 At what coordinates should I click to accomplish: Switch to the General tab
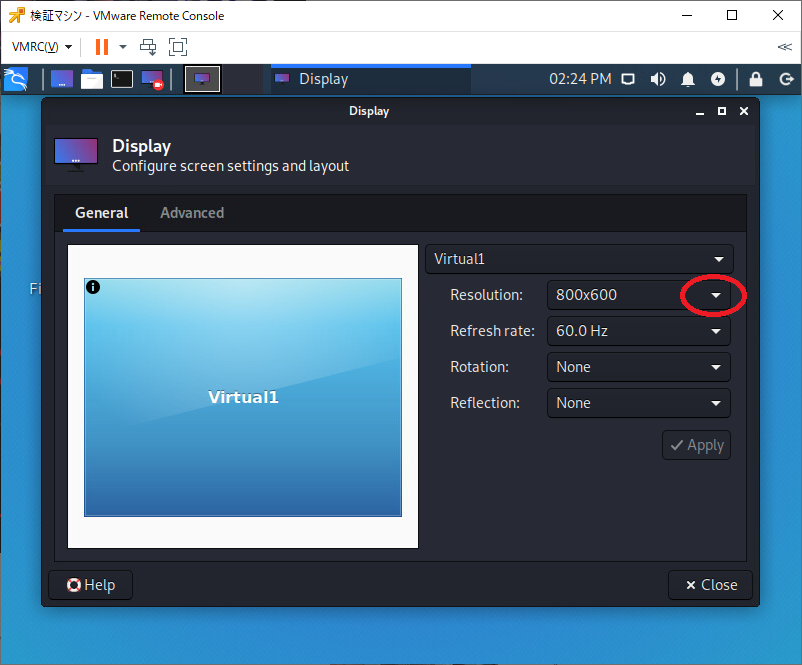pyautogui.click(x=101, y=213)
